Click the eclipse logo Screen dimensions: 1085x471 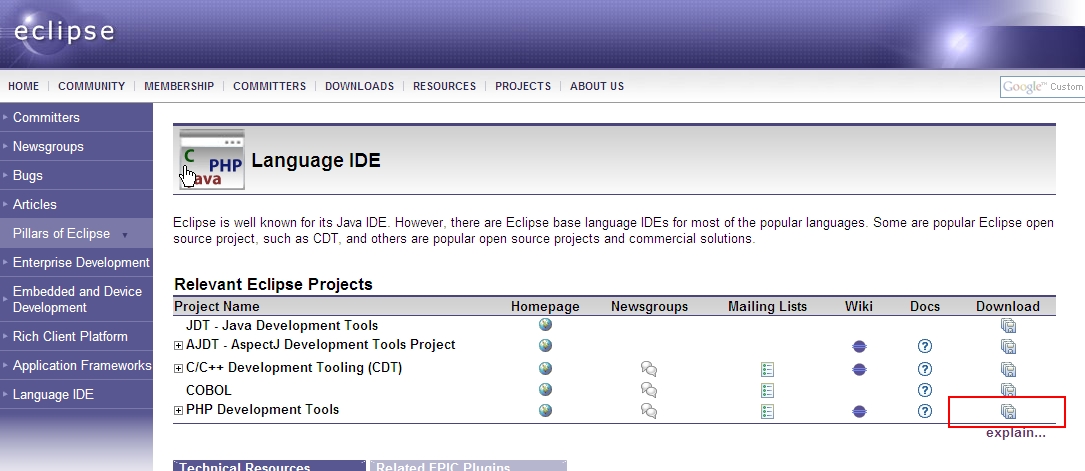(63, 32)
